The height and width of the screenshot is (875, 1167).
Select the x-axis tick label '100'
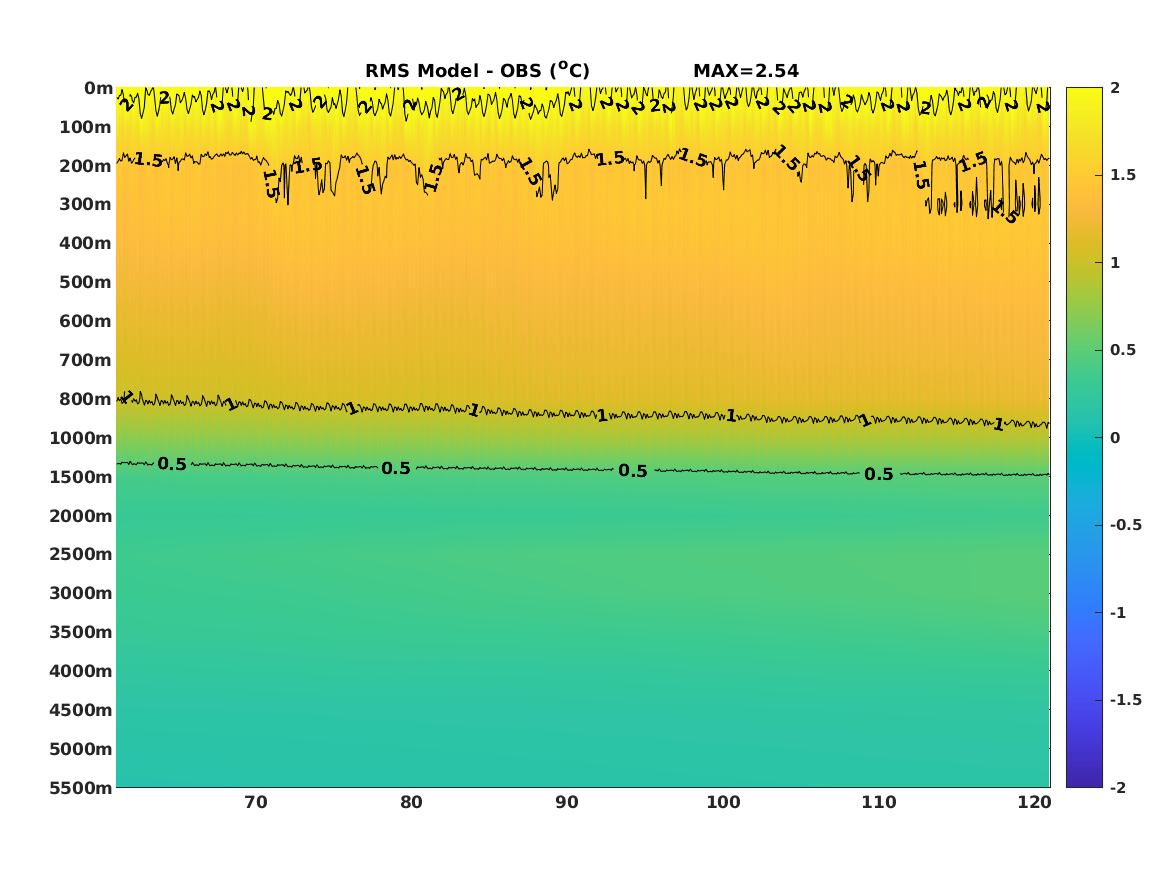[723, 803]
